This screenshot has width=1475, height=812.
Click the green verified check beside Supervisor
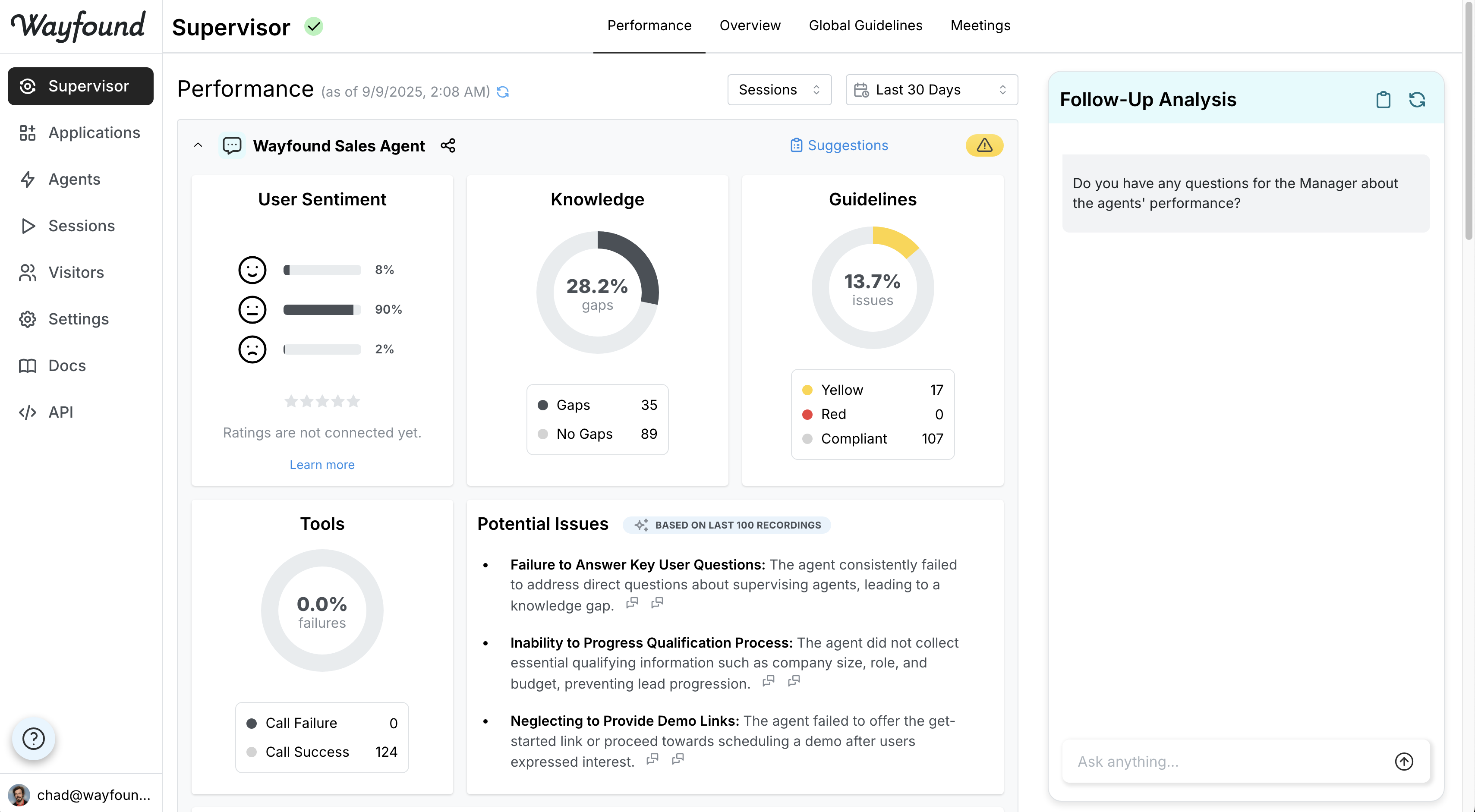pos(313,26)
